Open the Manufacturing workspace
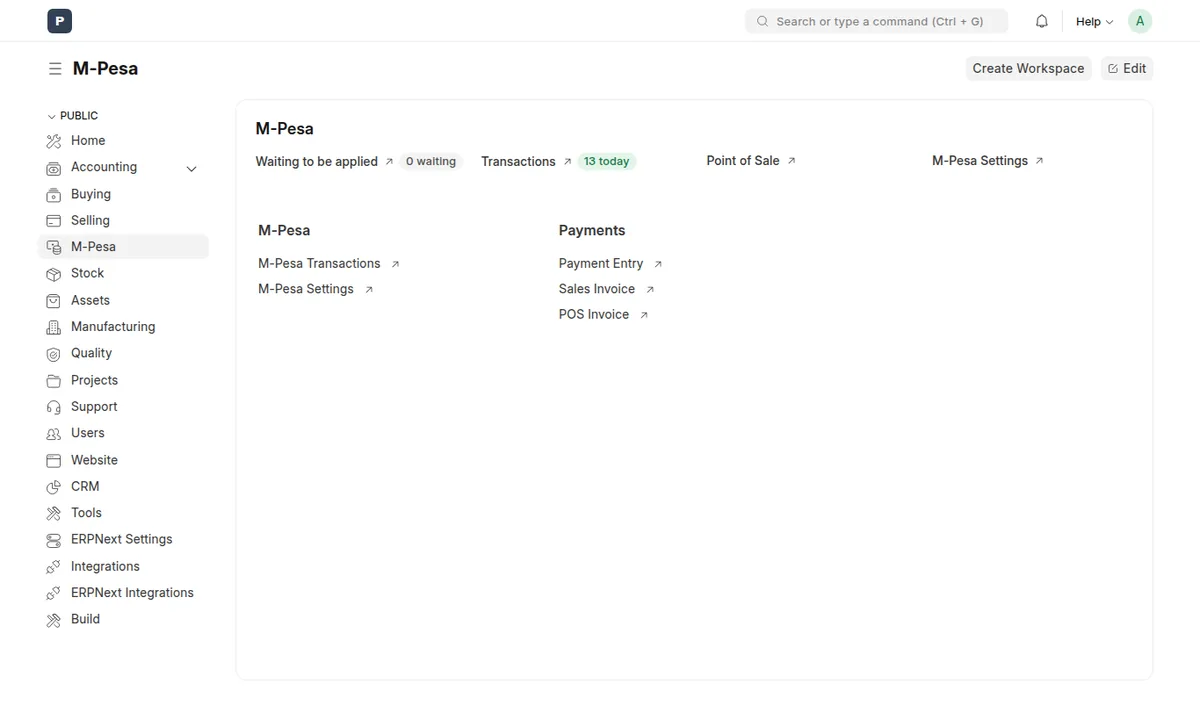Screen dimensions: 1200x720 click(113, 327)
